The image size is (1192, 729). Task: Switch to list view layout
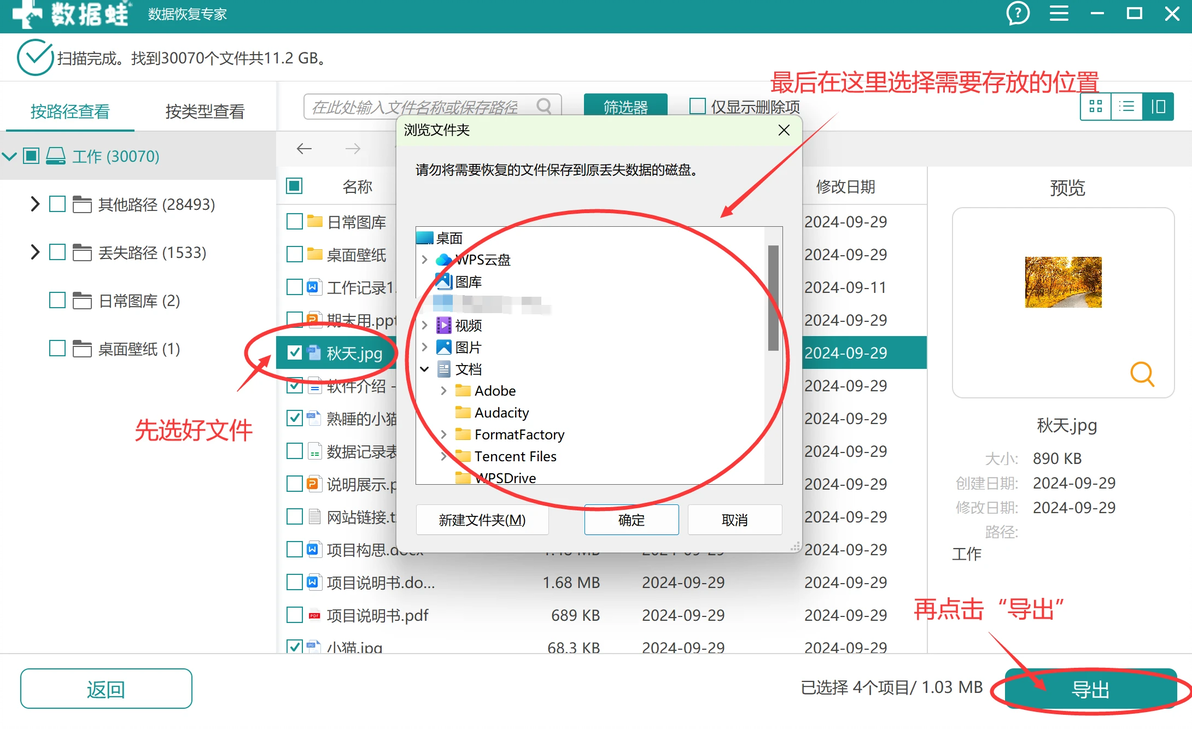[1127, 106]
